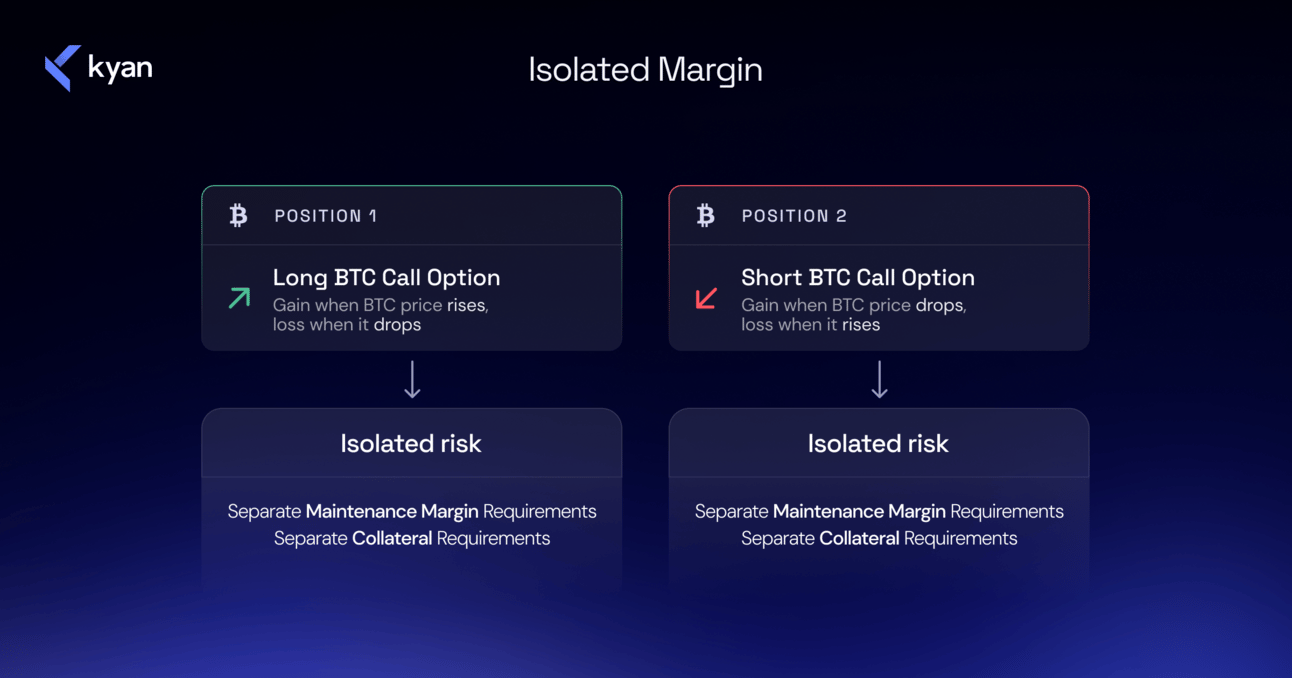Click the Short BTC Call Option title

point(857,277)
